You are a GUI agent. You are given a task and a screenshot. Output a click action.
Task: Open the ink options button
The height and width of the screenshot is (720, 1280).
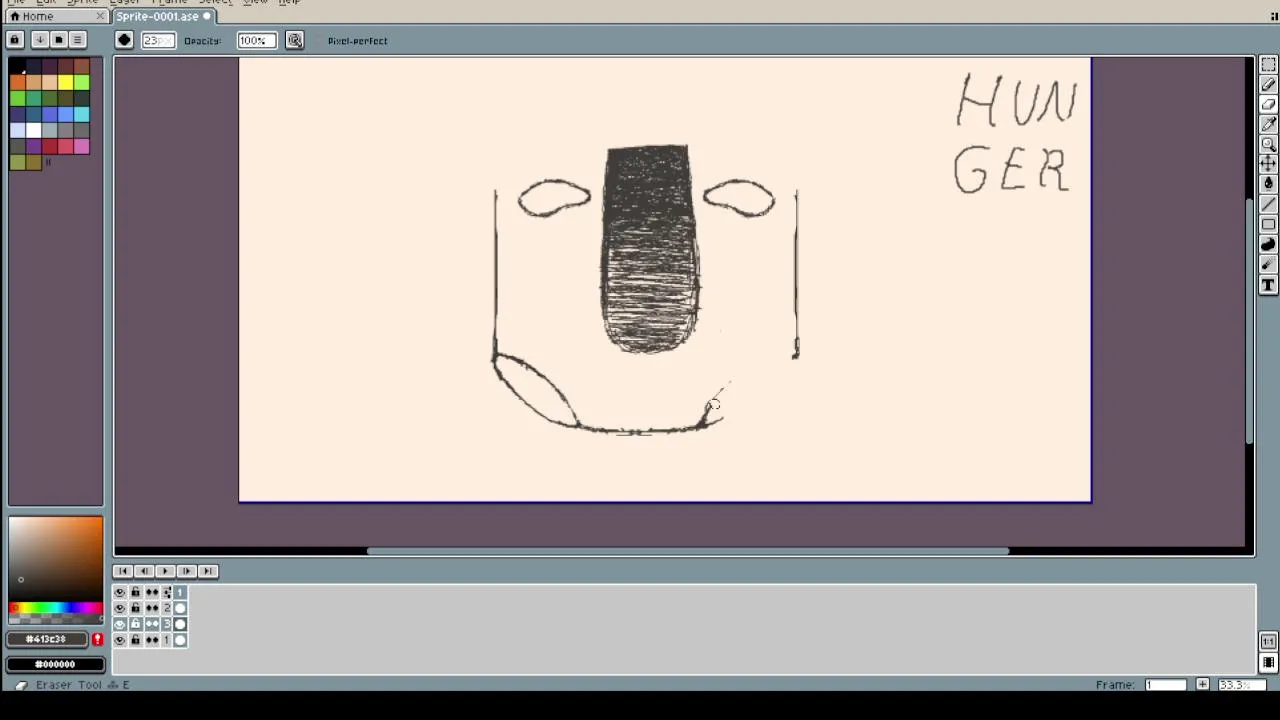click(x=295, y=40)
